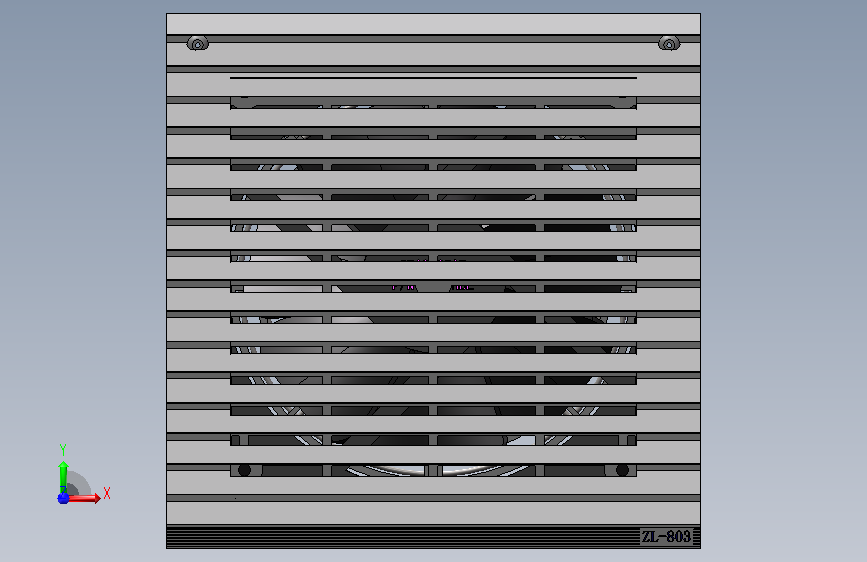867x562 pixels.
Task: Click the green Y axis arrow of the triad
Action: pos(63,476)
